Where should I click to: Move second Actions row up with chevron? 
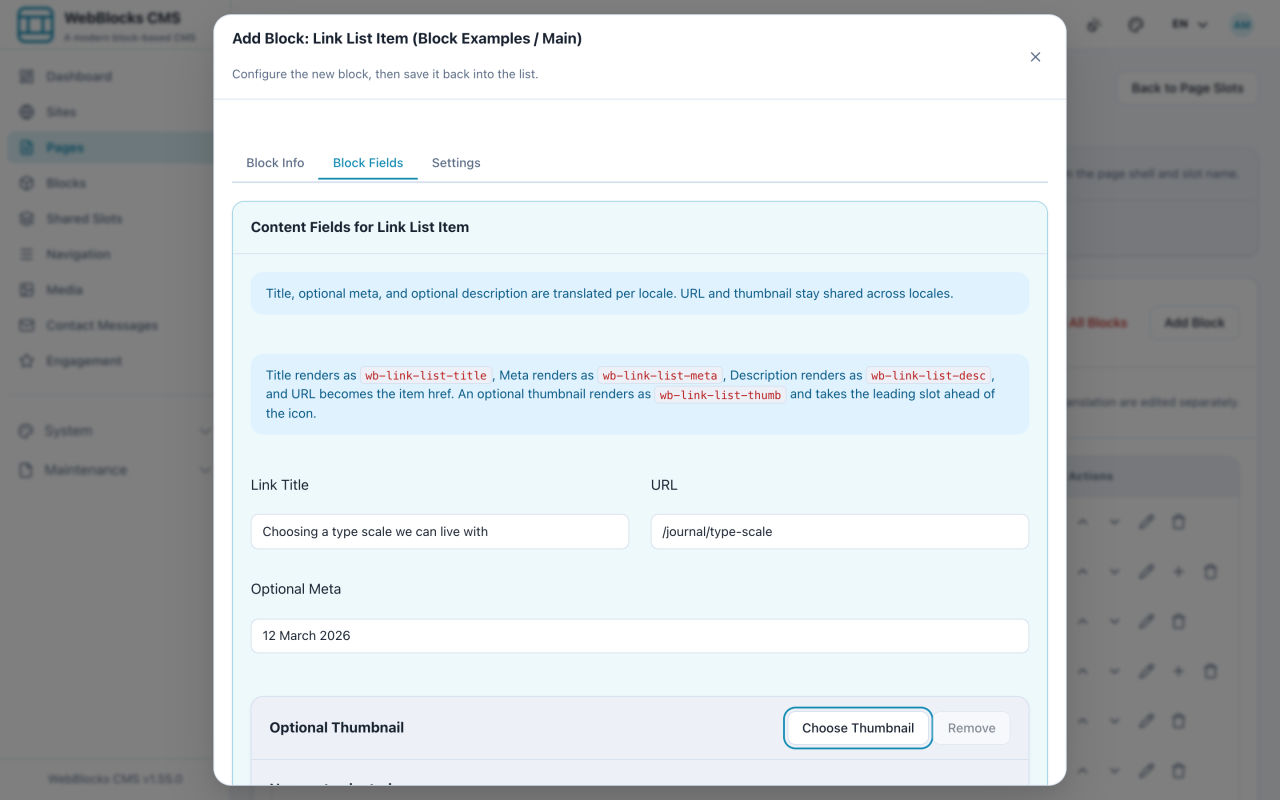pos(1082,572)
